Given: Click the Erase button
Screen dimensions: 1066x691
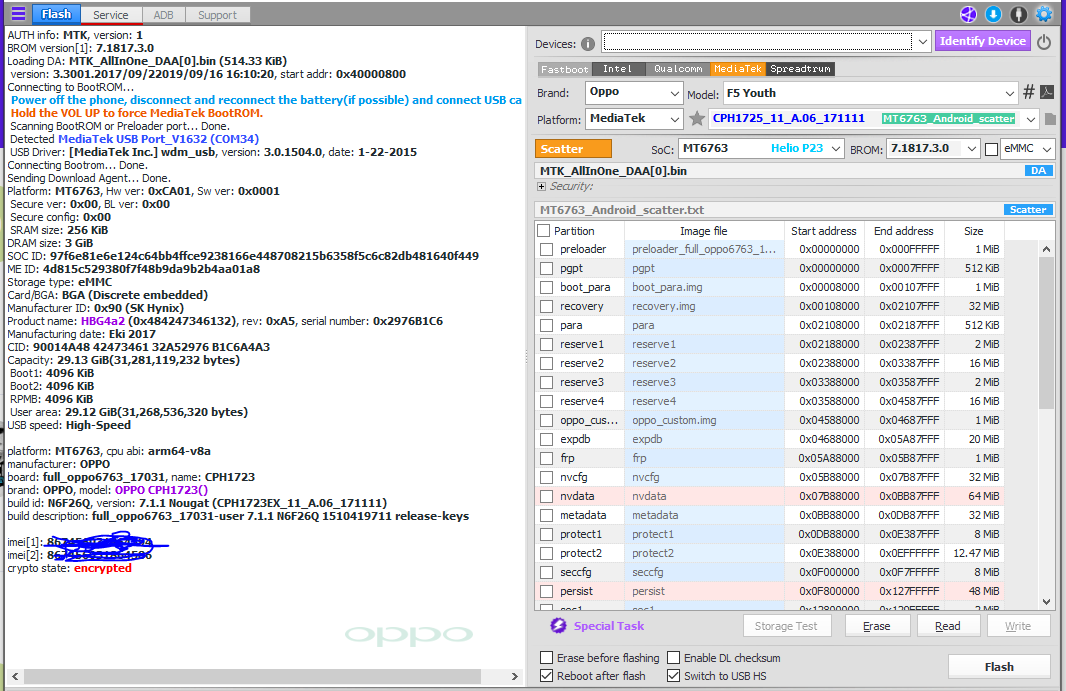Looking at the screenshot, I should coord(876,626).
